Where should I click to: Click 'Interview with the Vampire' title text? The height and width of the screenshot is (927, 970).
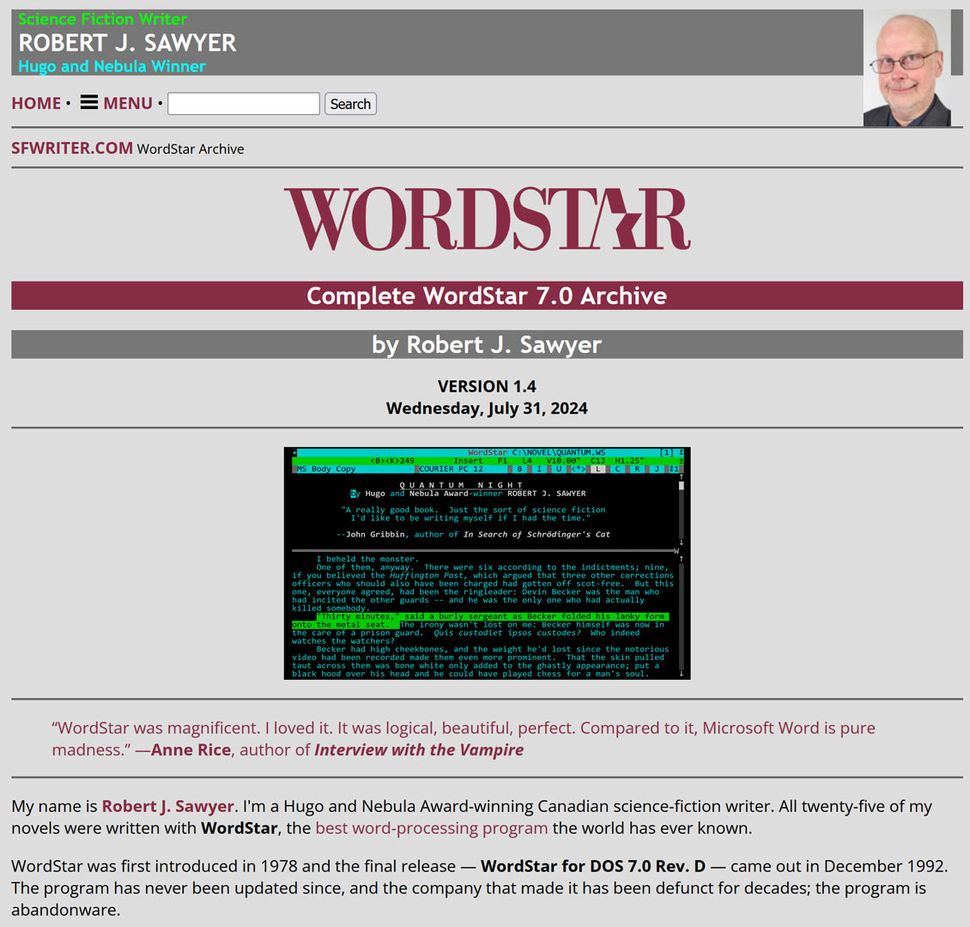(x=419, y=750)
